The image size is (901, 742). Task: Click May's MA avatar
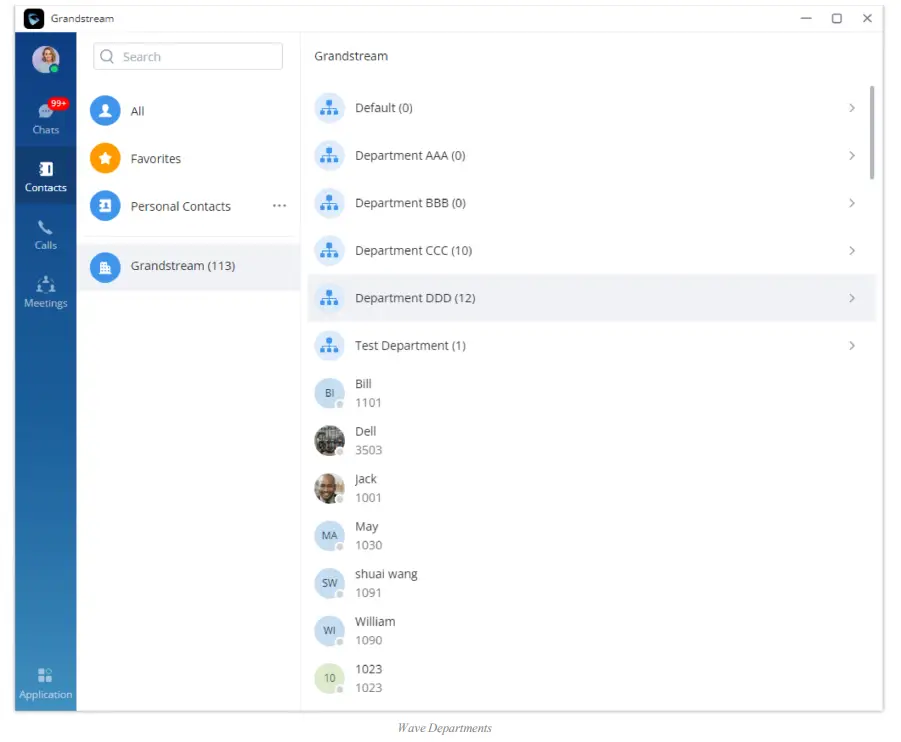(329, 536)
